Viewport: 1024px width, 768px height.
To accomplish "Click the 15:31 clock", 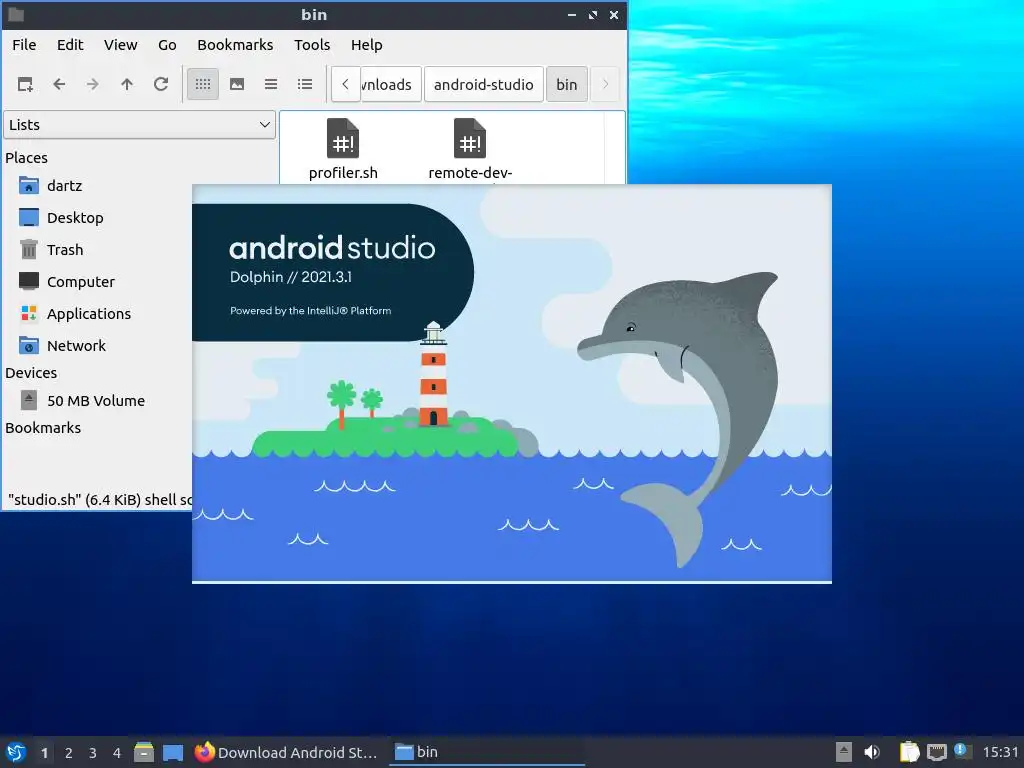I will pos(1000,752).
